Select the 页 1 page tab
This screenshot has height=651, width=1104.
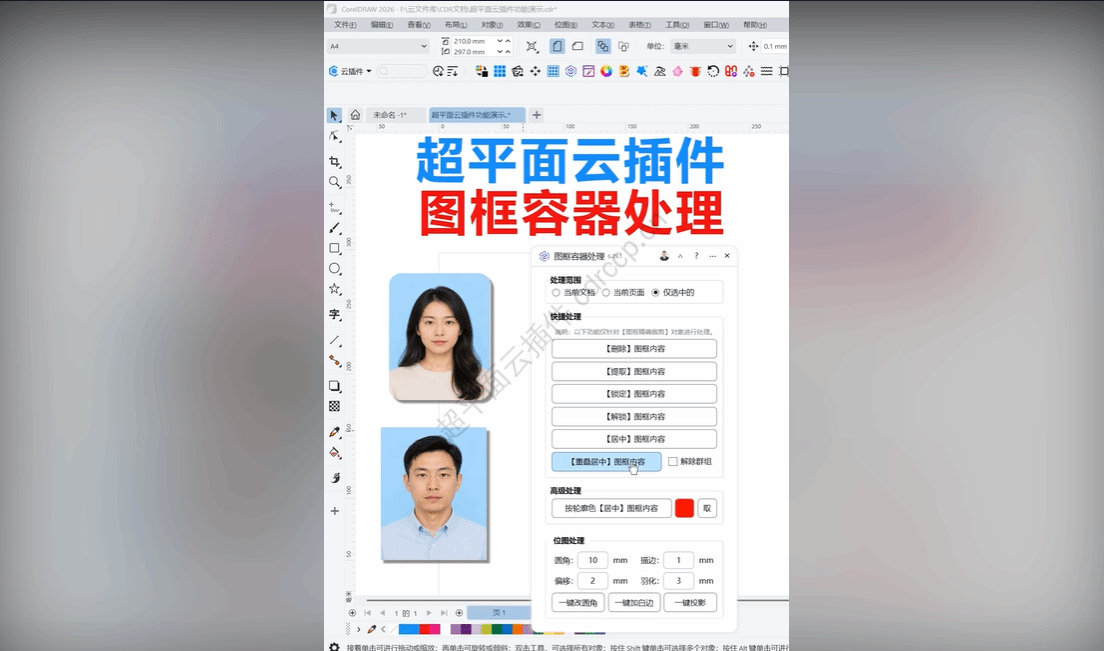point(499,612)
